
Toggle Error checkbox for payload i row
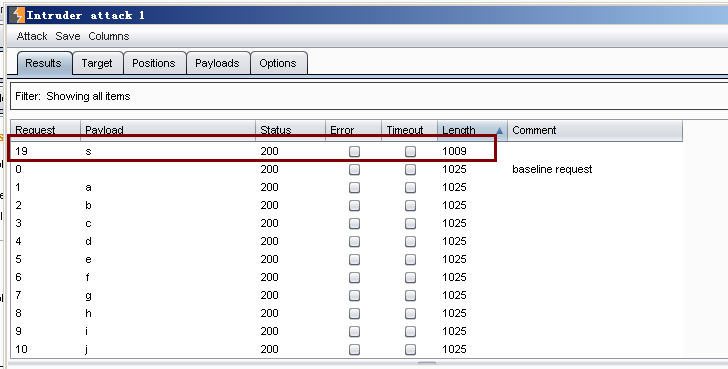[354, 331]
